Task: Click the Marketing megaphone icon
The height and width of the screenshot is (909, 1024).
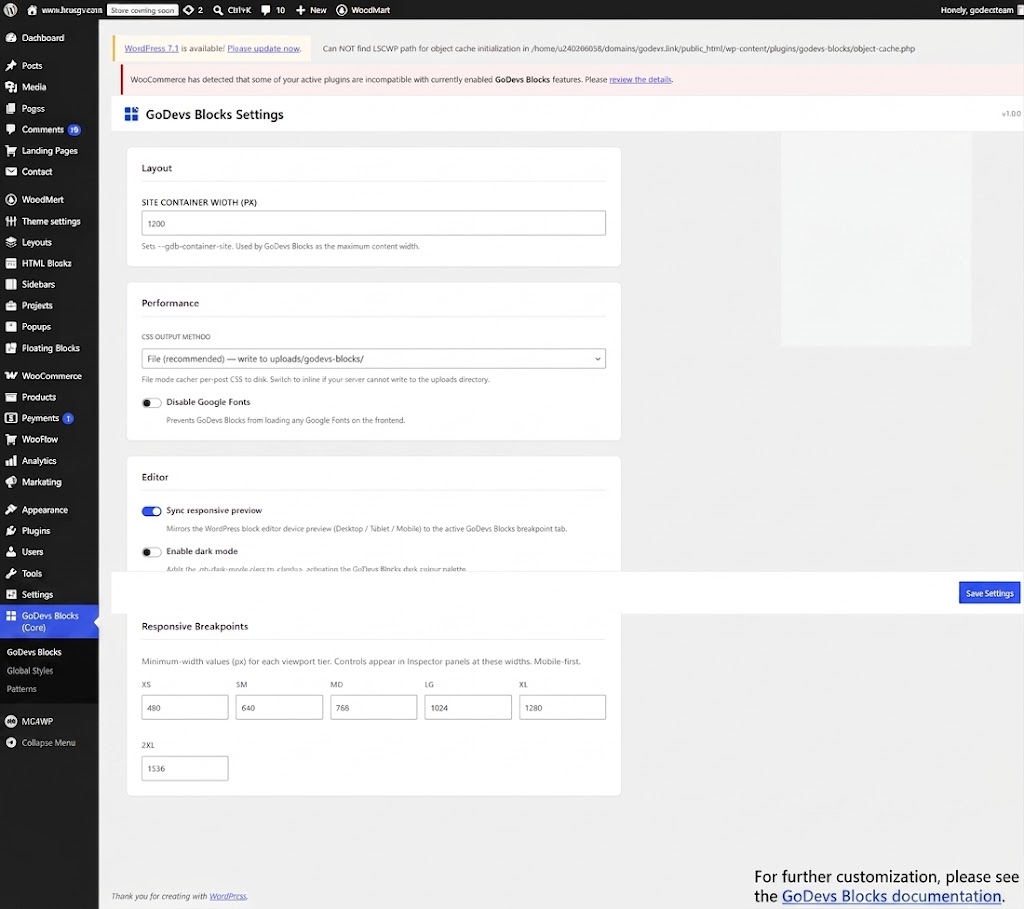Action: click(x=10, y=482)
